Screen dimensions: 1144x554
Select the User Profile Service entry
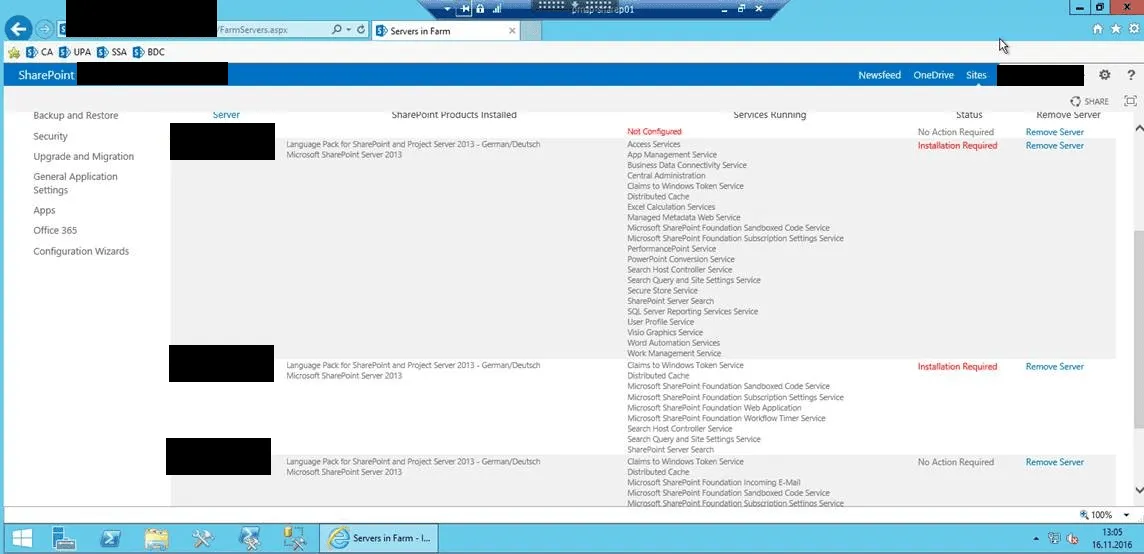[661, 322]
